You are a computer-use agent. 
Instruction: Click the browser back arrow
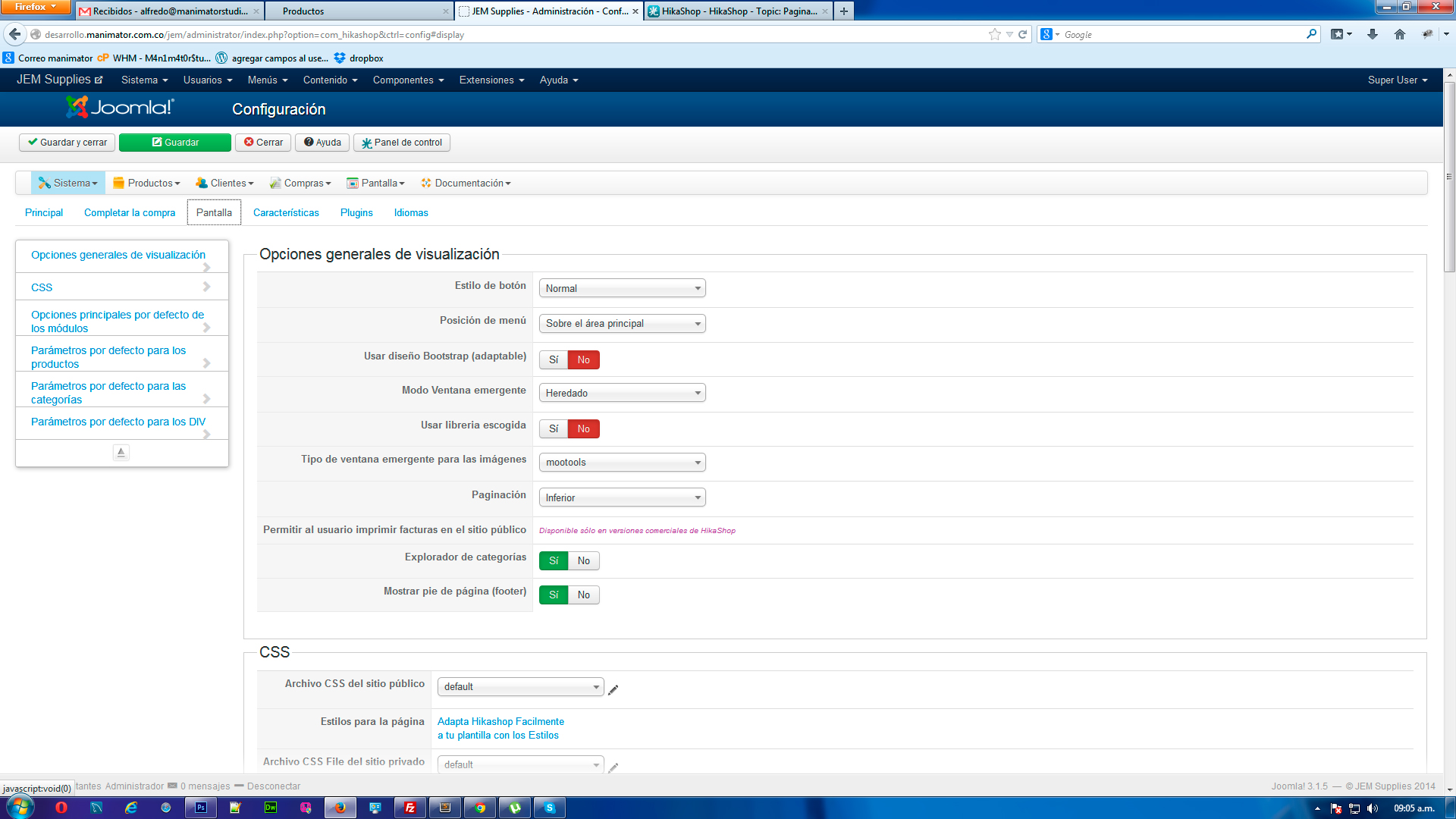tap(14, 34)
